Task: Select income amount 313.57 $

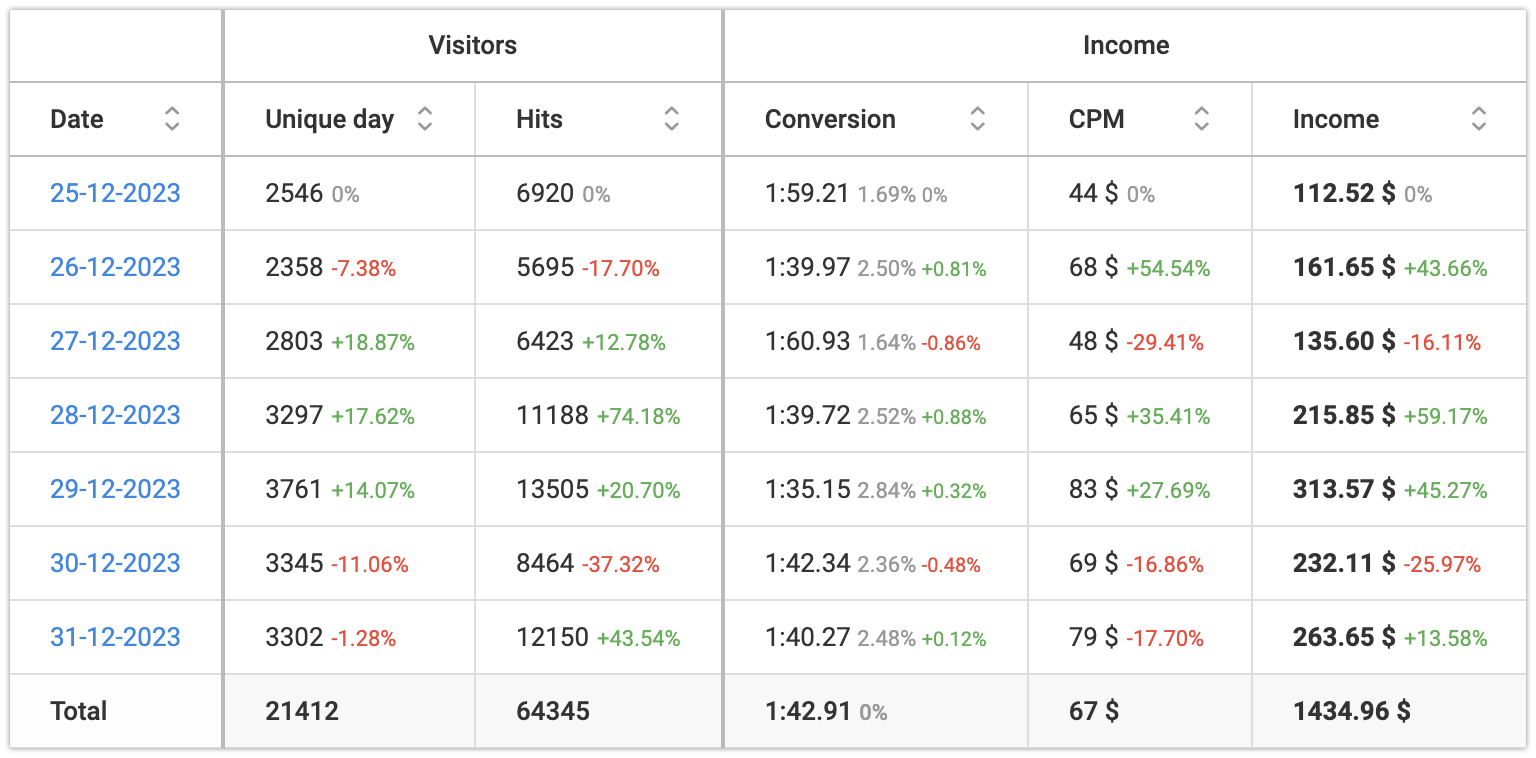Action: pos(1344,489)
